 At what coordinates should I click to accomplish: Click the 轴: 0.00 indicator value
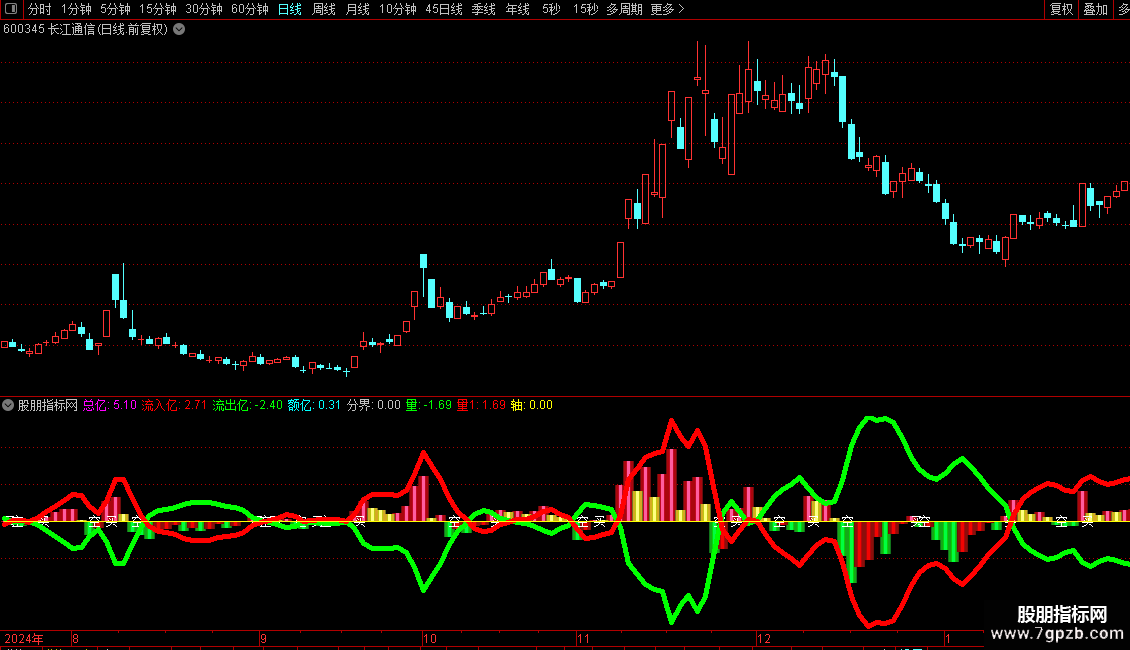[x=531, y=405]
